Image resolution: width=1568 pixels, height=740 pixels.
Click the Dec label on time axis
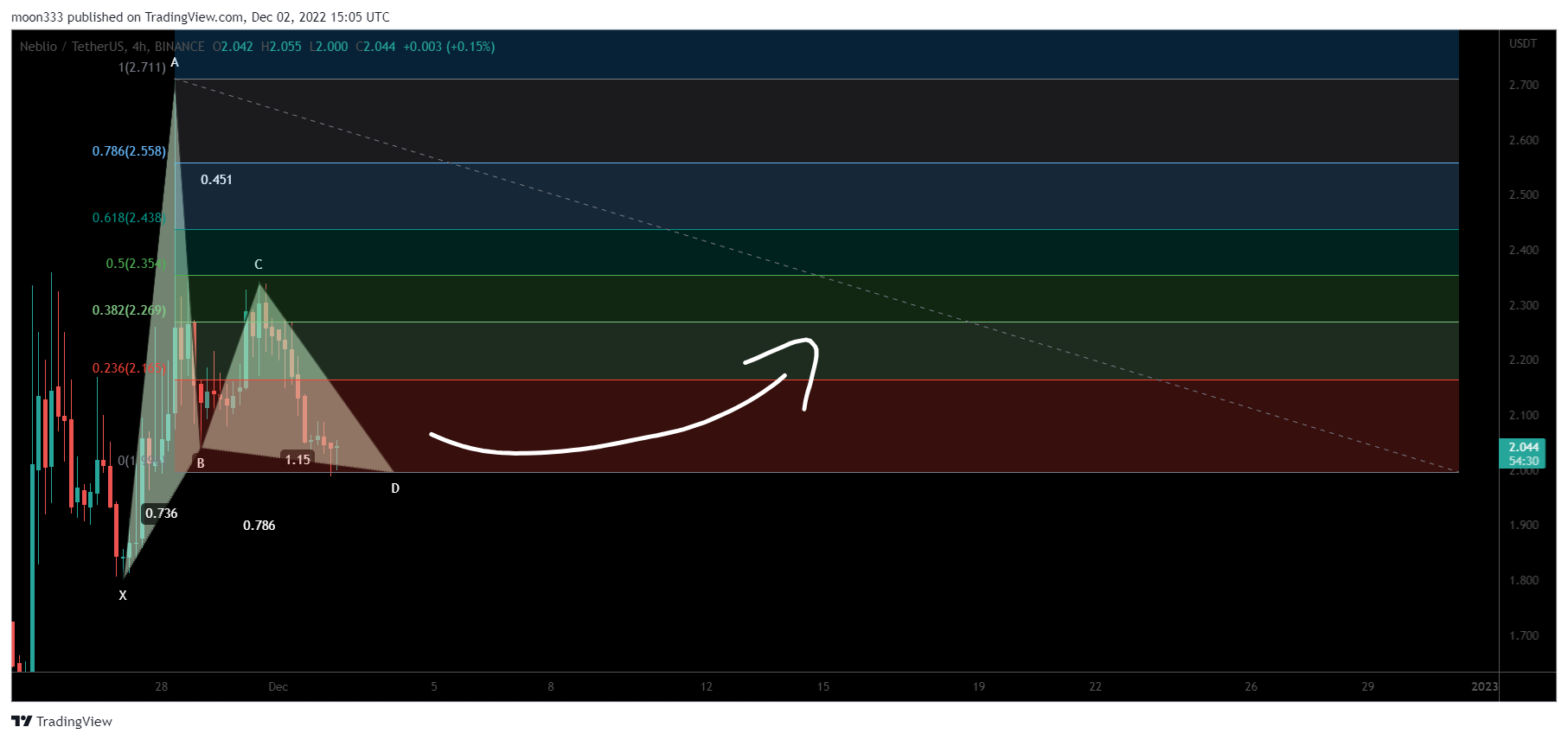(x=278, y=686)
